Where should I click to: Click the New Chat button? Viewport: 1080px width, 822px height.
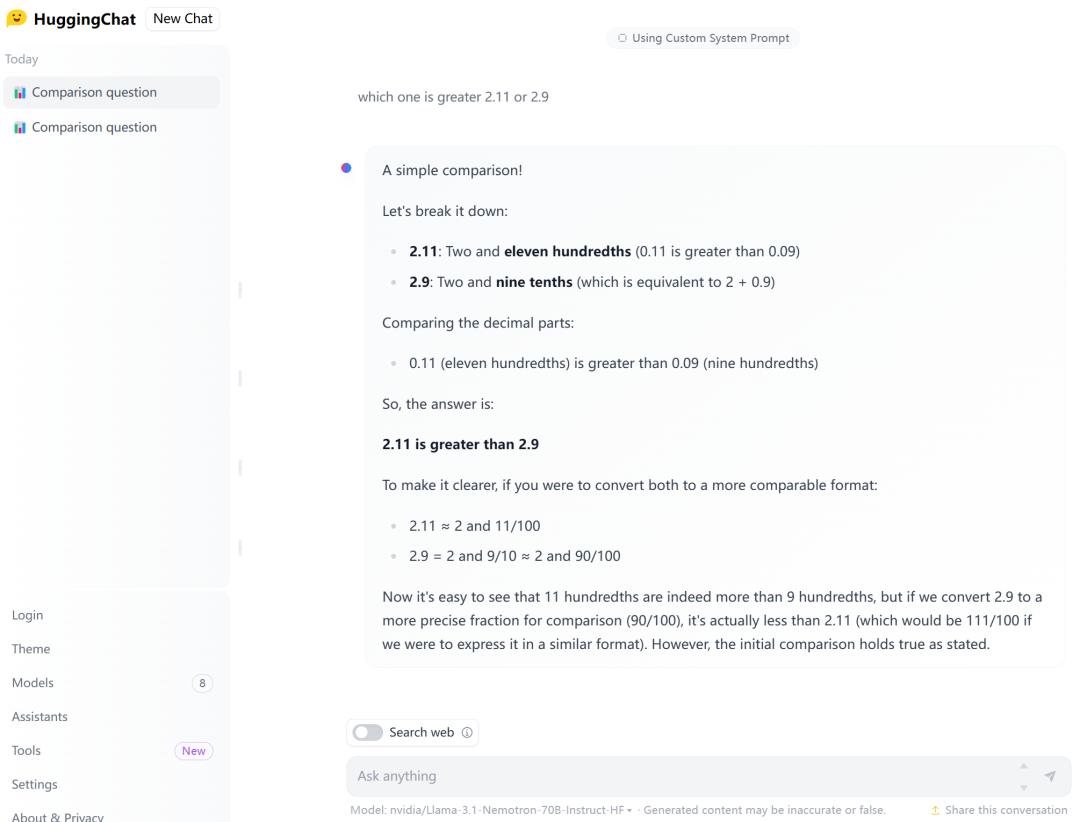(x=182, y=18)
